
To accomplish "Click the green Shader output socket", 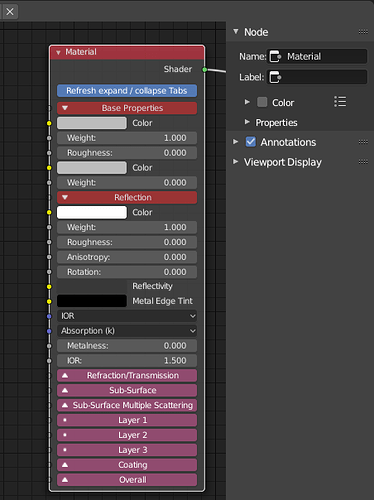I will pyautogui.click(x=205, y=69).
